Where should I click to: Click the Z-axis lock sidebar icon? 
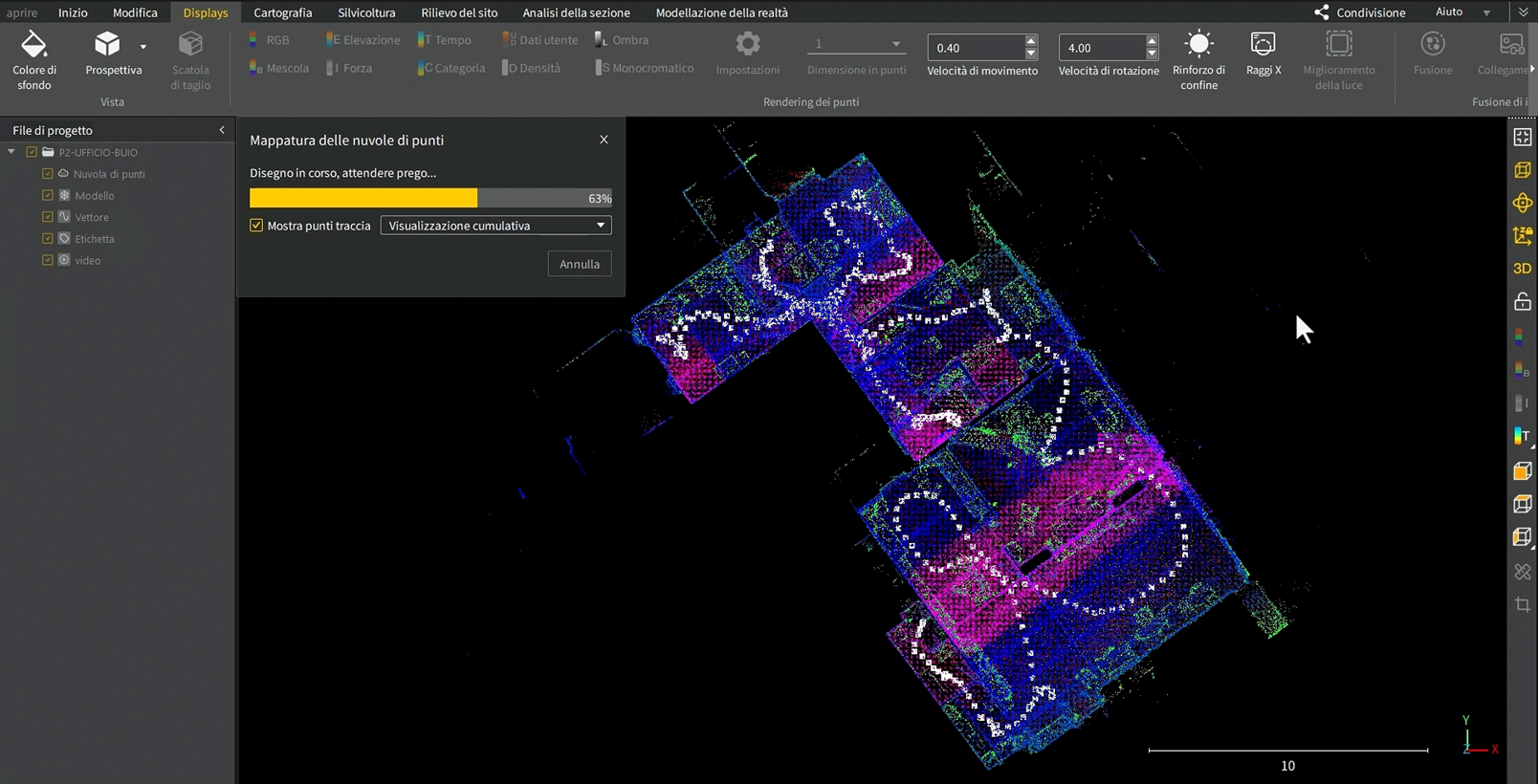pos(1523,235)
